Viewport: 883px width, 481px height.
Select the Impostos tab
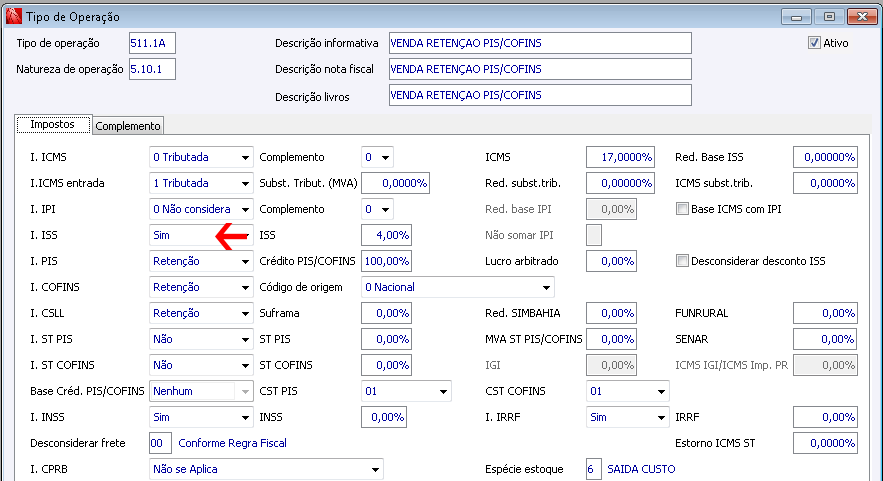tap(52, 124)
